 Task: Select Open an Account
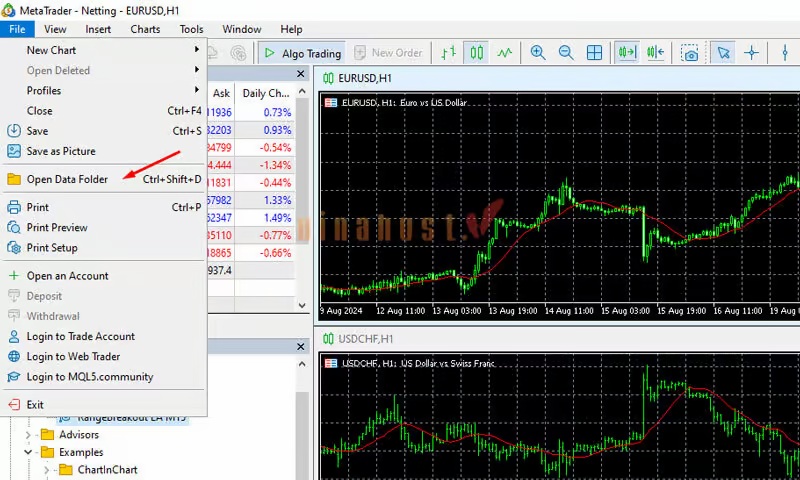click(x=104, y=275)
